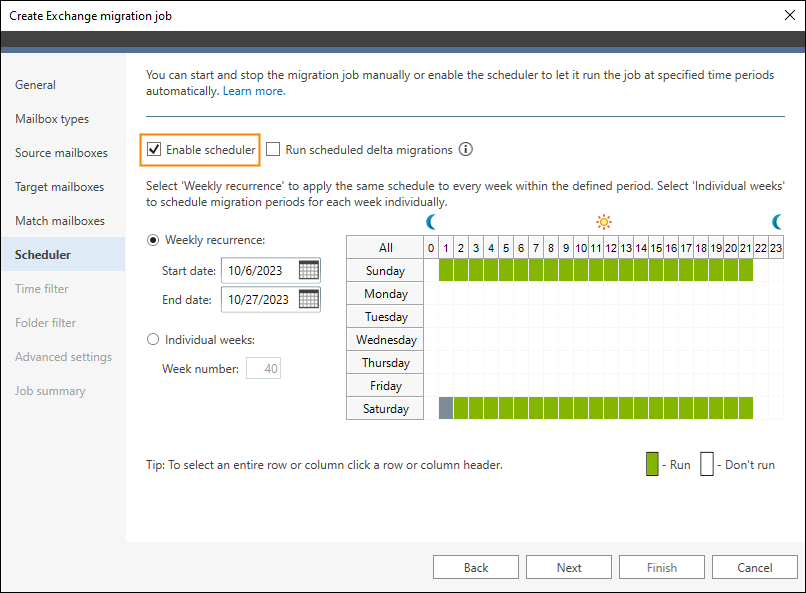Follow the Learn more link
The image size is (806, 593).
254,91
